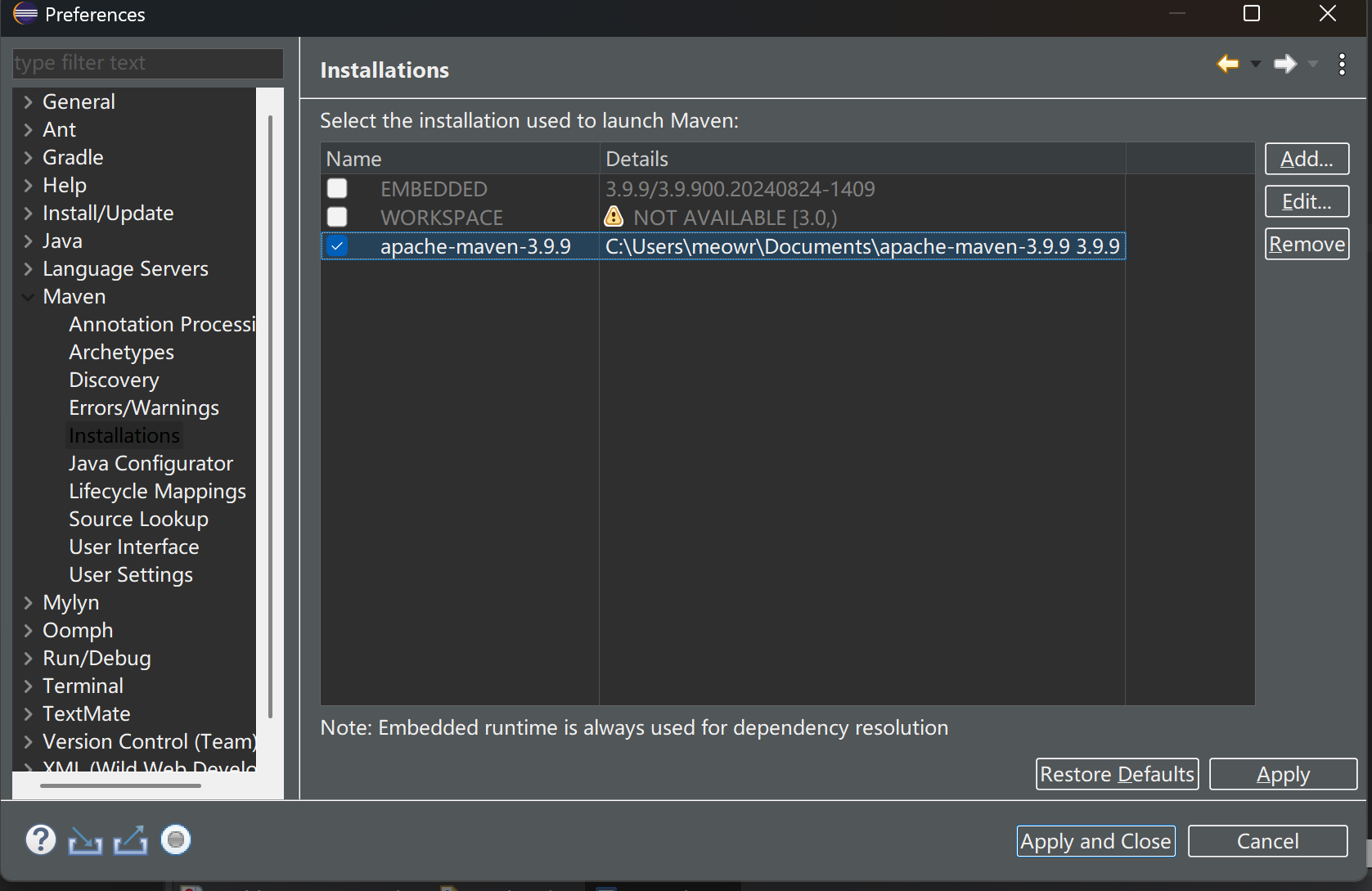Click the Export preferences icon
This screenshot has width=1372, height=891.
tap(130, 840)
